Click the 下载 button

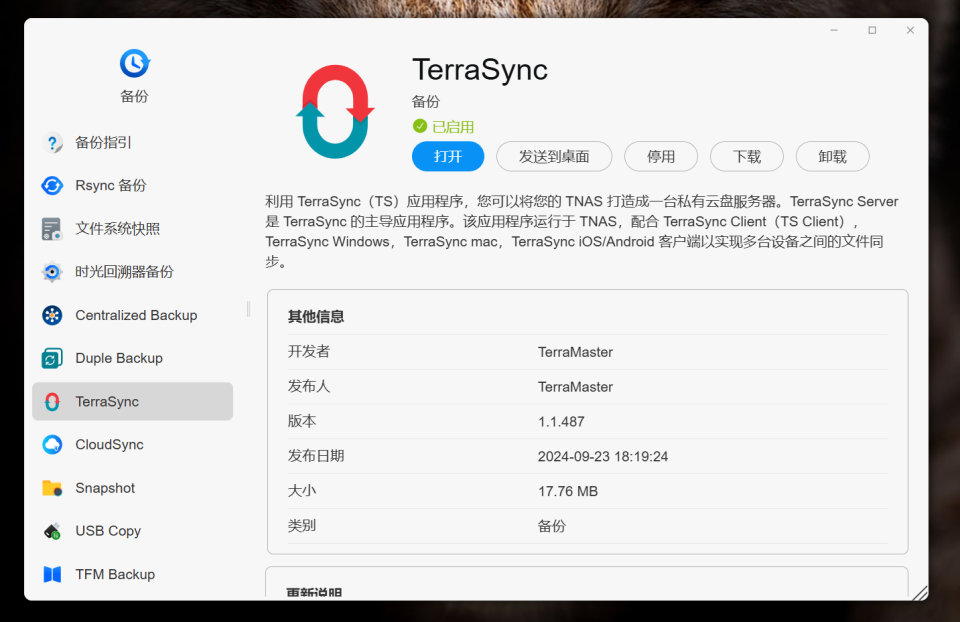pyautogui.click(x=746, y=157)
